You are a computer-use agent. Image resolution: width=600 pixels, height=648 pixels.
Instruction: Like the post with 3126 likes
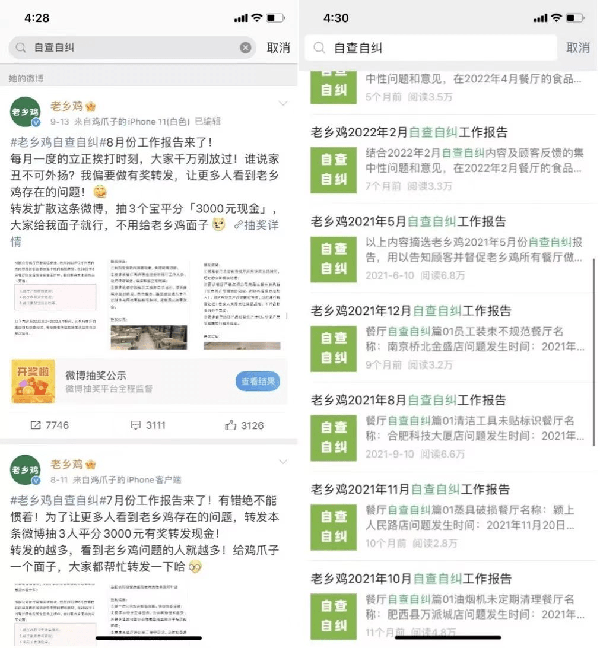coord(231,425)
